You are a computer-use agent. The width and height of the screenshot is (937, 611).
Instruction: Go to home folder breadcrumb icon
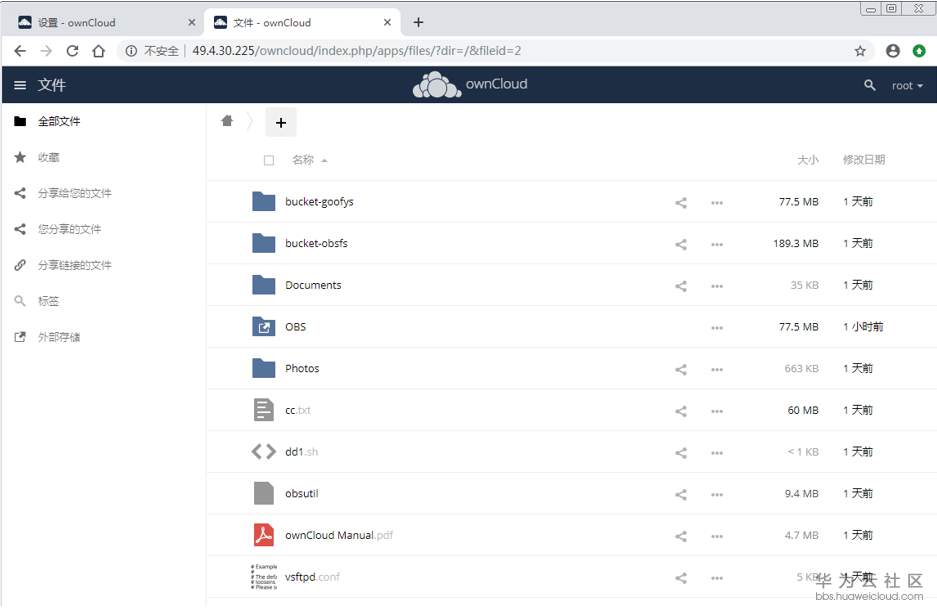227,121
